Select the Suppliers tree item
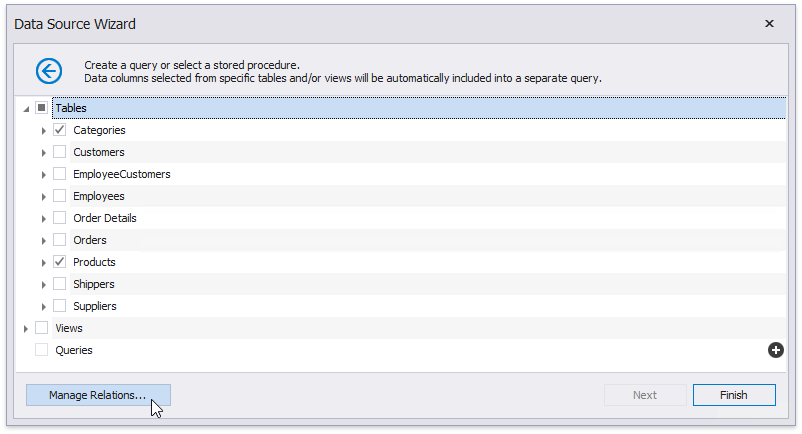 [x=95, y=306]
